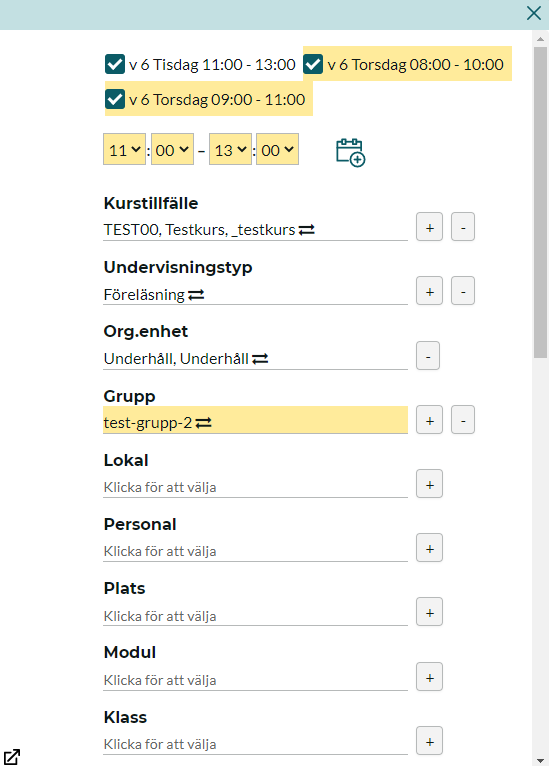Close the panel with the X icon
This screenshot has width=549, height=766.
point(534,13)
